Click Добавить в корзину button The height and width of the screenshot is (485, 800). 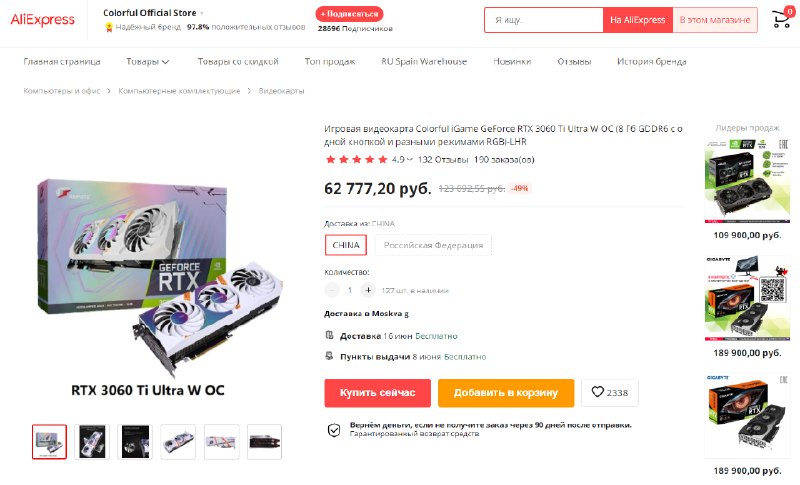click(x=506, y=393)
